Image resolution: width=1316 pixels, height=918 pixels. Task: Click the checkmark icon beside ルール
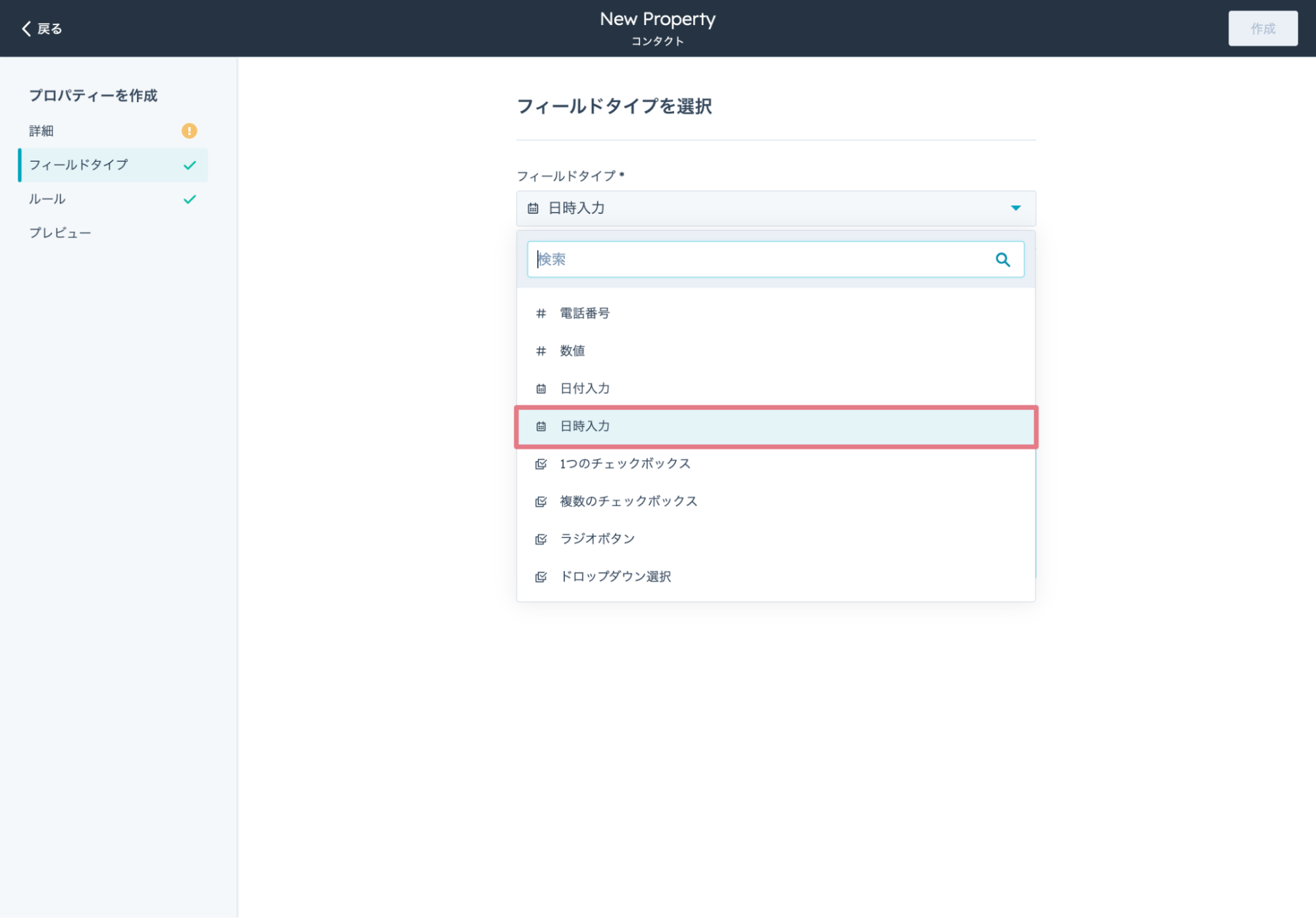point(190,199)
